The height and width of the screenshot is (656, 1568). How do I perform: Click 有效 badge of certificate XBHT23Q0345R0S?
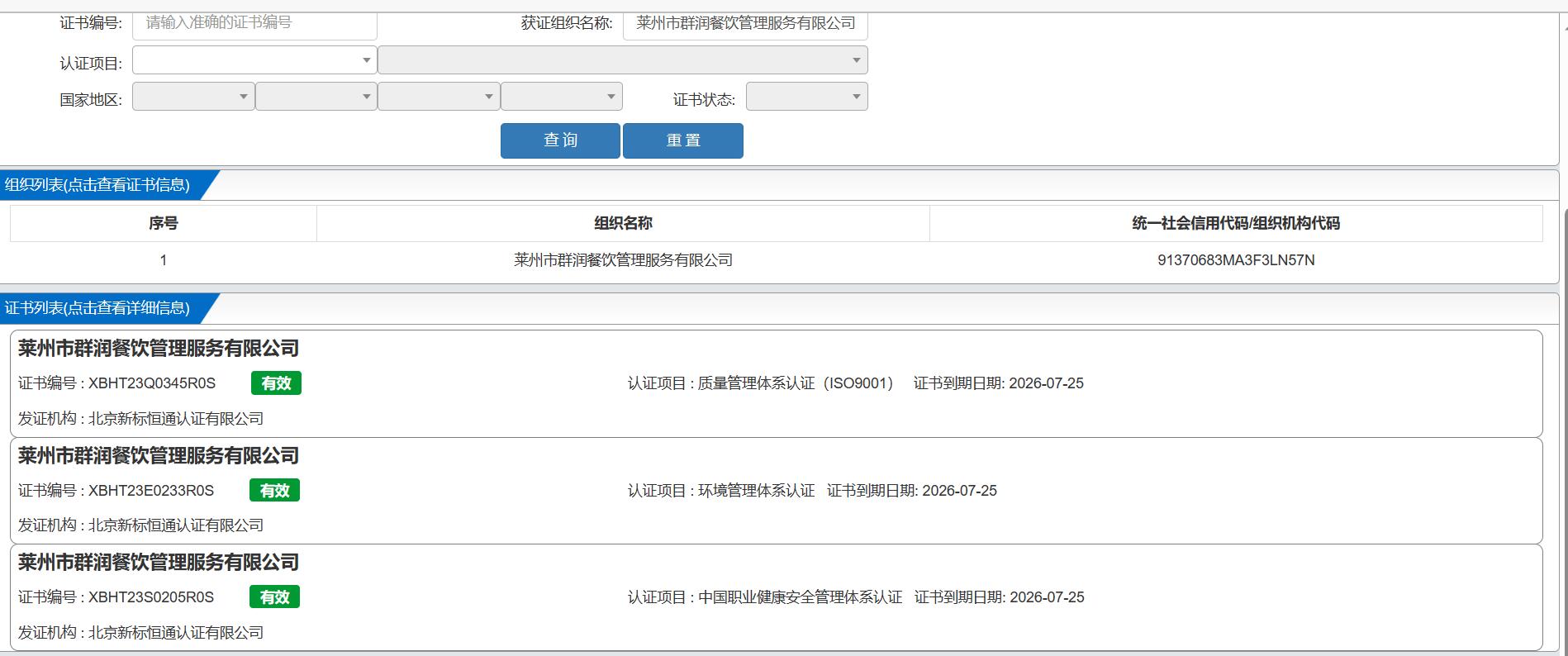[x=276, y=383]
